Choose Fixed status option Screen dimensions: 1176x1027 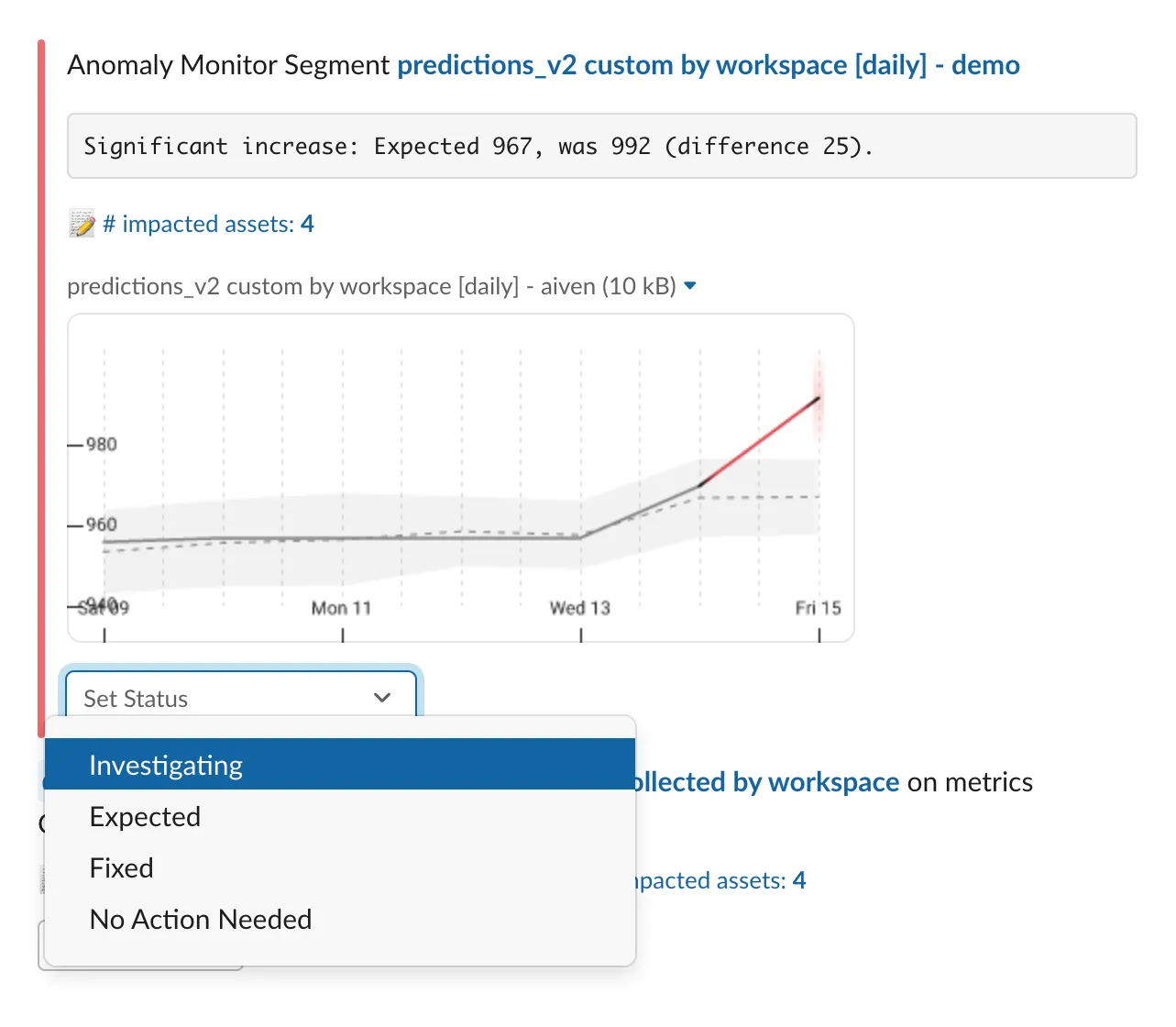(121, 867)
